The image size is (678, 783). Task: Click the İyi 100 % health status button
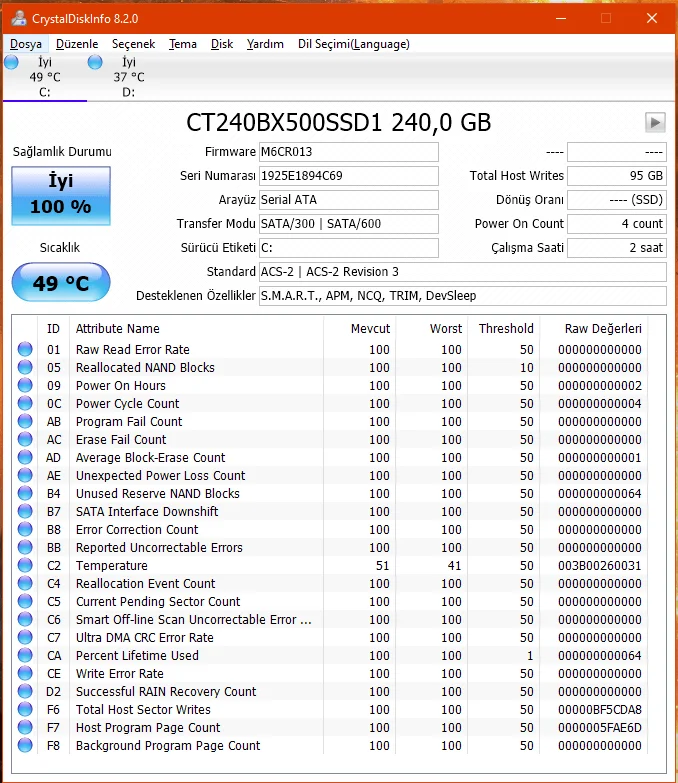tap(61, 196)
